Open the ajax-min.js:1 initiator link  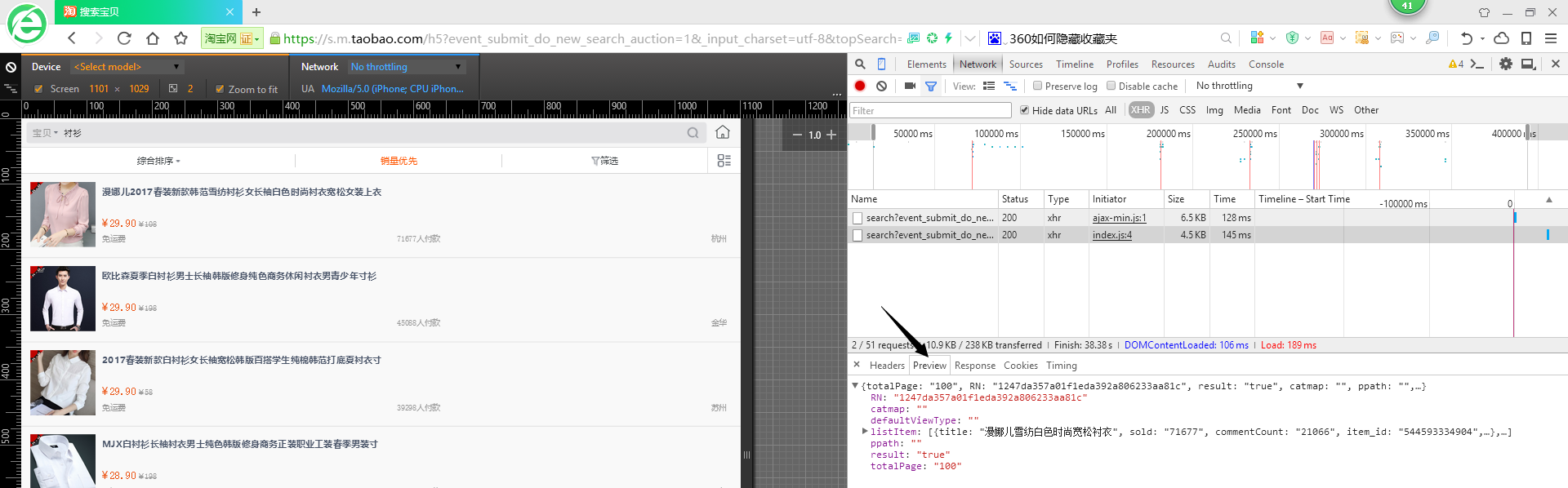tap(1119, 218)
